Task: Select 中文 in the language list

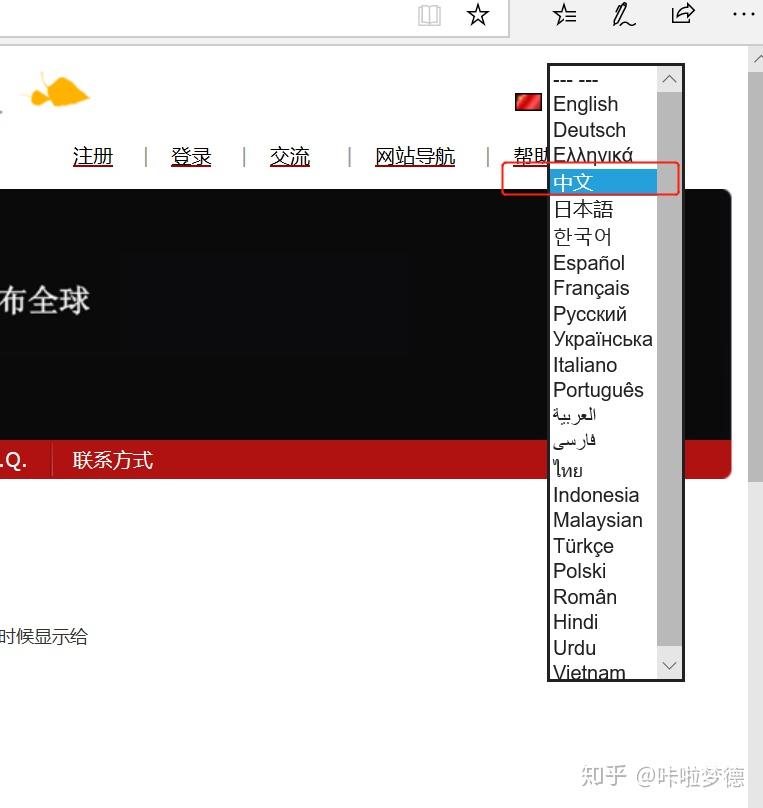Action: click(x=574, y=182)
